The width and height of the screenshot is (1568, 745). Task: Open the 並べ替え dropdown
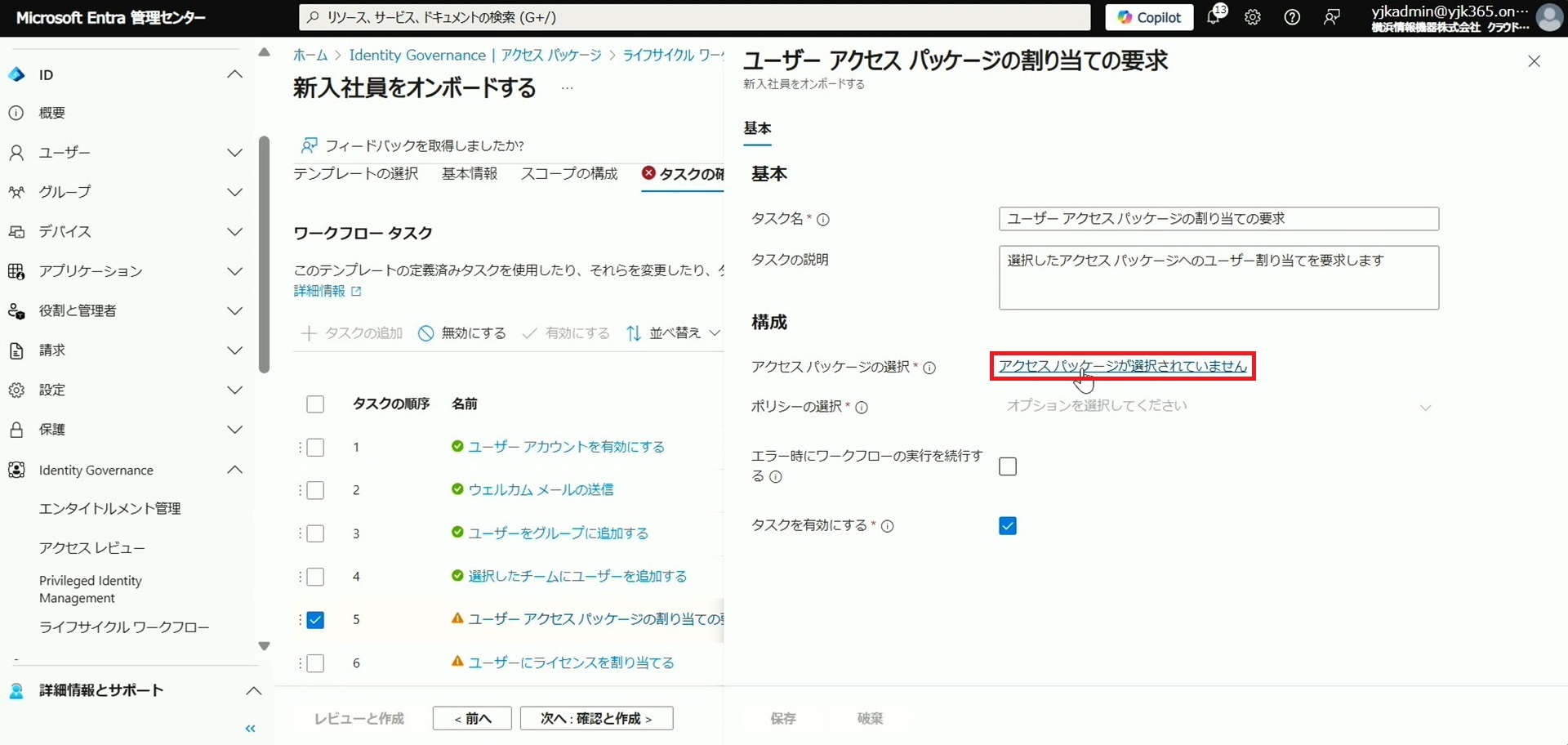[674, 333]
